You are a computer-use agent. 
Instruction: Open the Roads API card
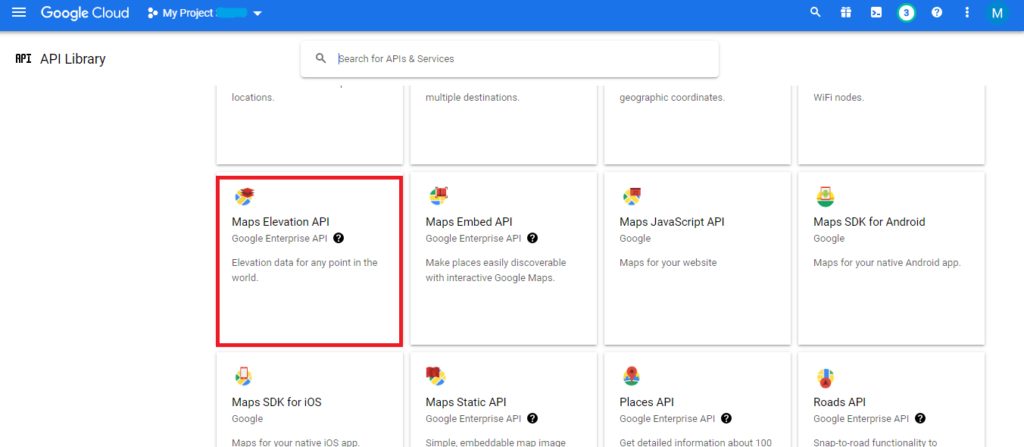click(891, 400)
